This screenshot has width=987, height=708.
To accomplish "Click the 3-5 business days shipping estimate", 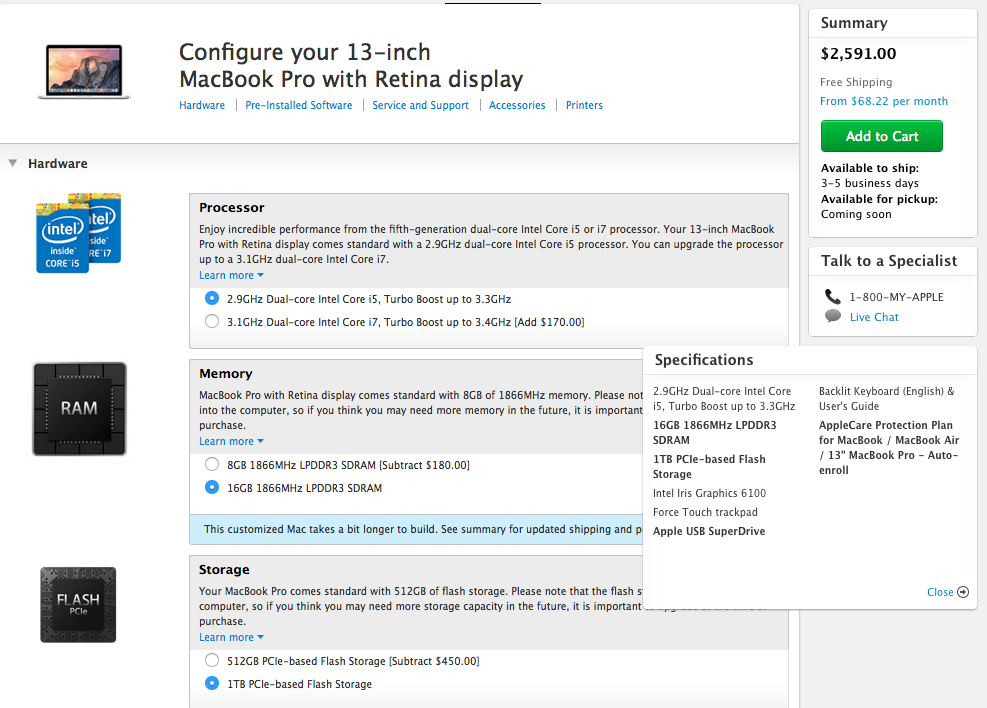I will click(x=869, y=183).
